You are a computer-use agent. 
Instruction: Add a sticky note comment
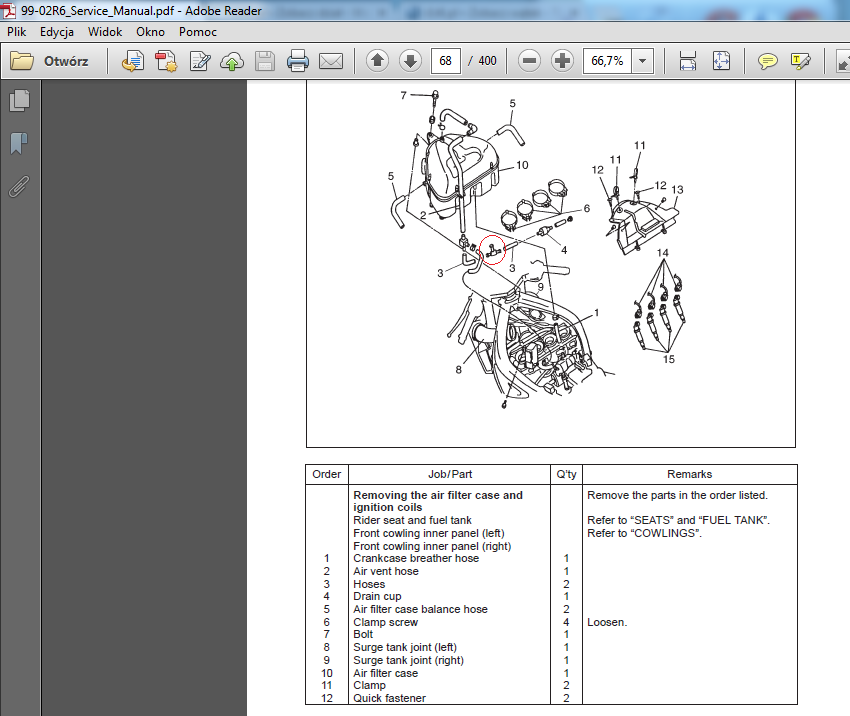click(x=767, y=61)
